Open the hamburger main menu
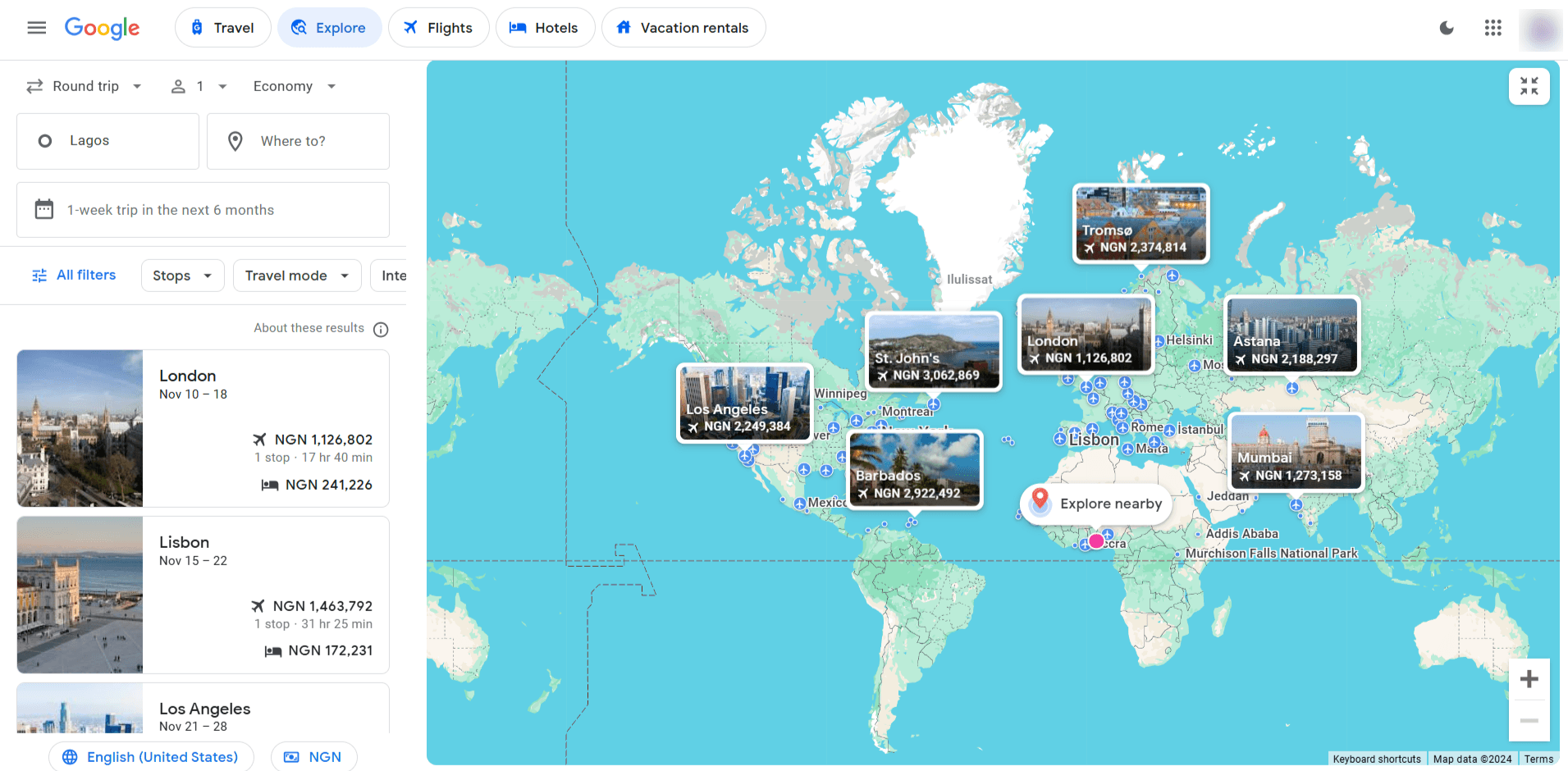The height and width of the screenshot is (771, 1568). point(36,28)
